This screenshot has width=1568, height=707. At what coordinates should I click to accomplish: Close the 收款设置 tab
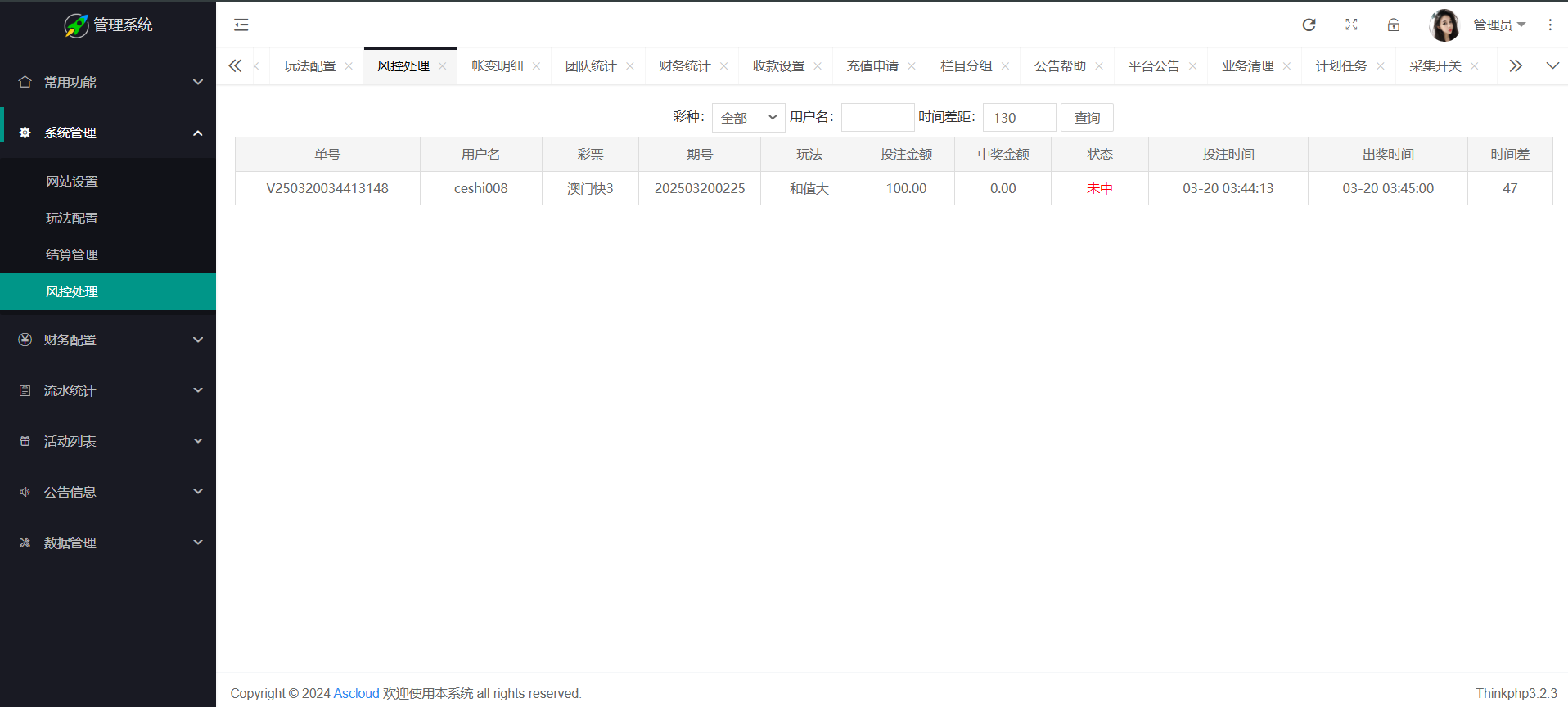(x=818, y=66)
